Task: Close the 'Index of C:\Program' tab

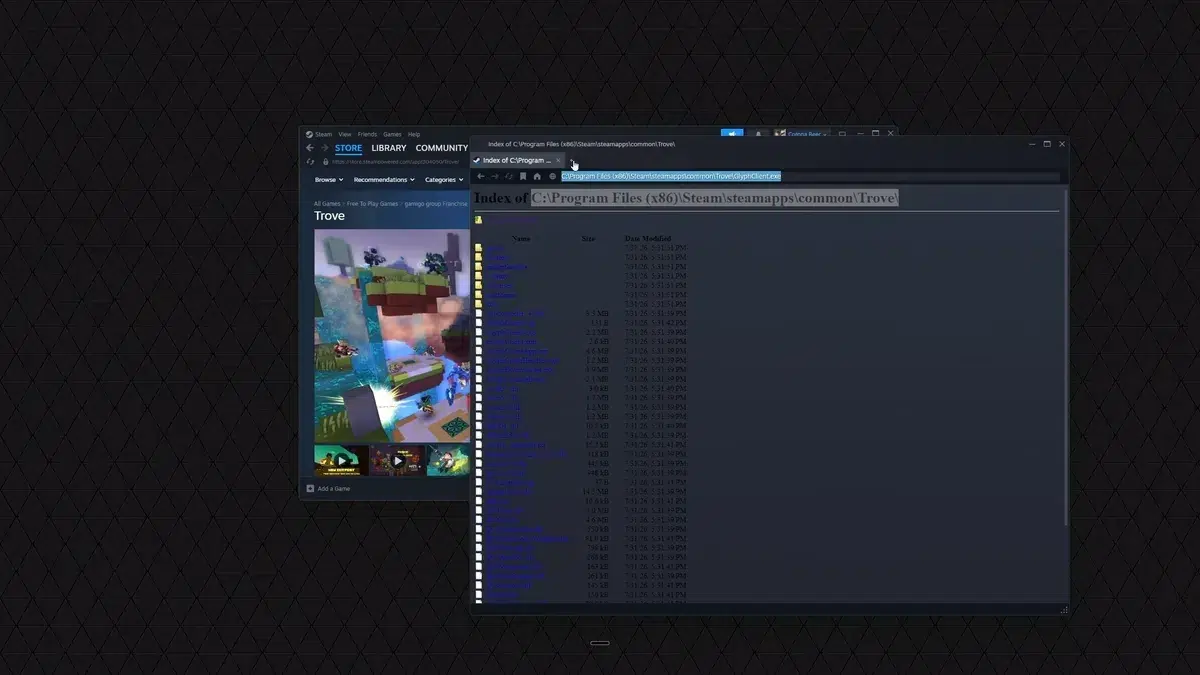Action: pyautogui.click(x=558, y=160)
